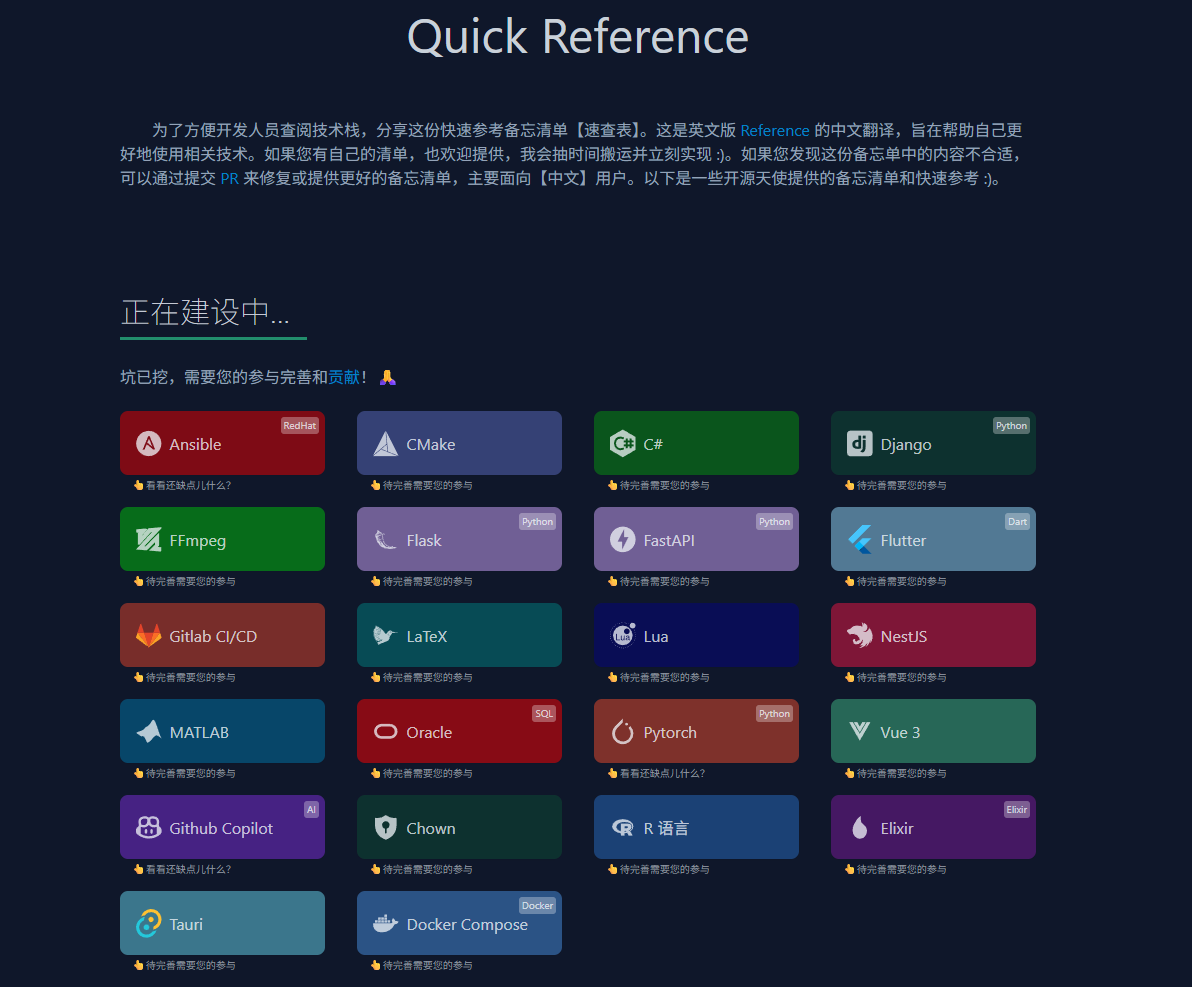Click the LaTeX bird icon

[385, 635]
